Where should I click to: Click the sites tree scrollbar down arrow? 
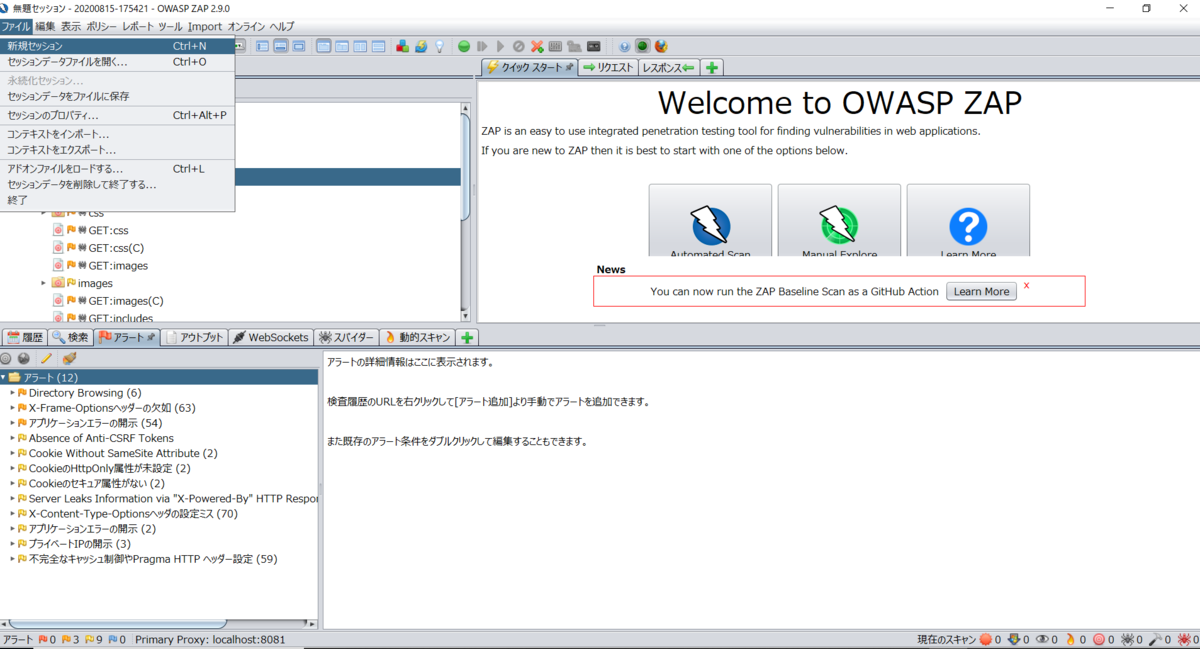(x=465, y=315)
